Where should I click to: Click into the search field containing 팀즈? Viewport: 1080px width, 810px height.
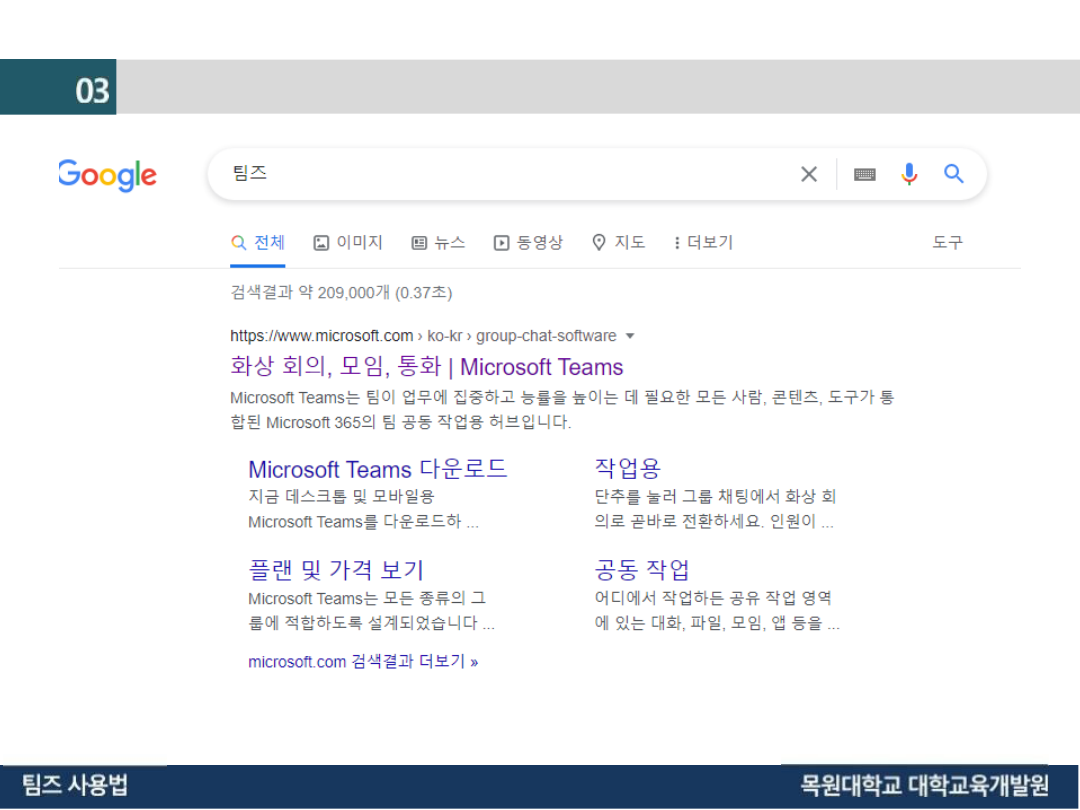[x=500, y=175]
